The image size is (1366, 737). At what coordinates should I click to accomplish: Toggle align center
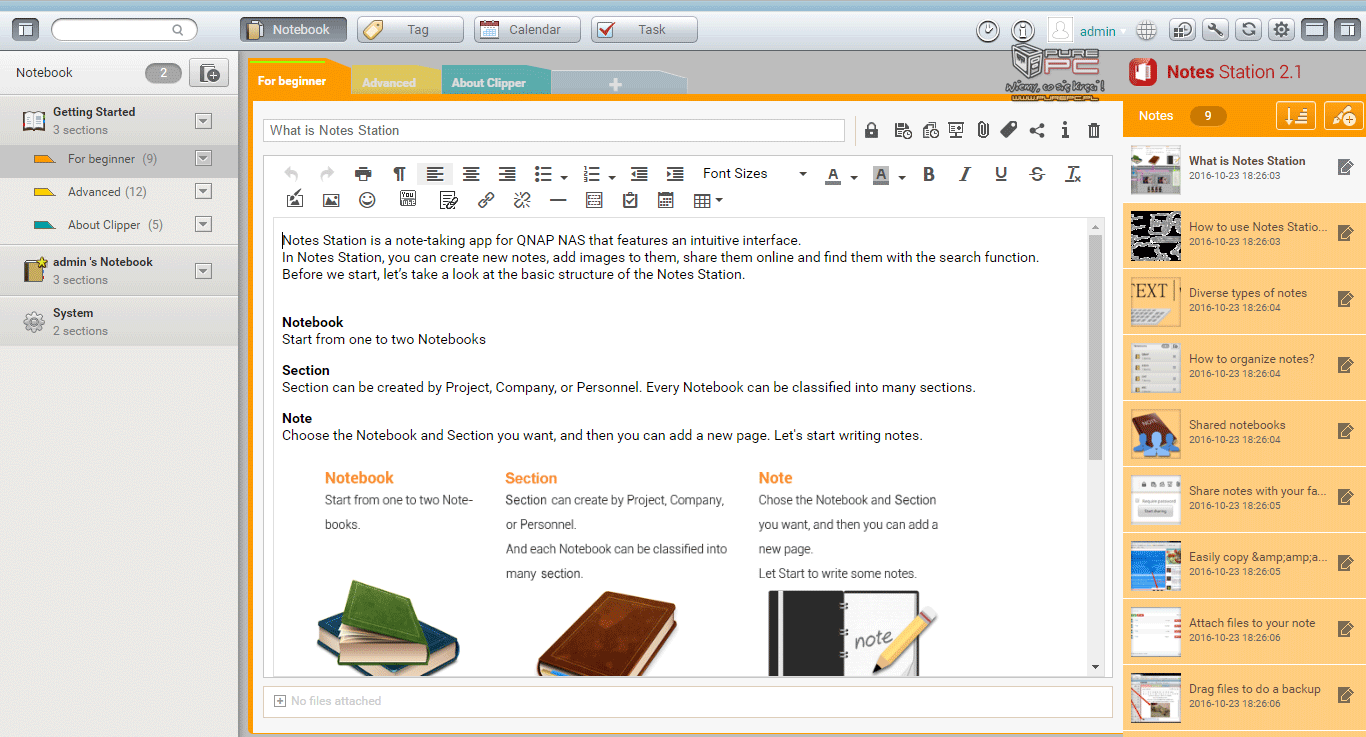[471, 174]
